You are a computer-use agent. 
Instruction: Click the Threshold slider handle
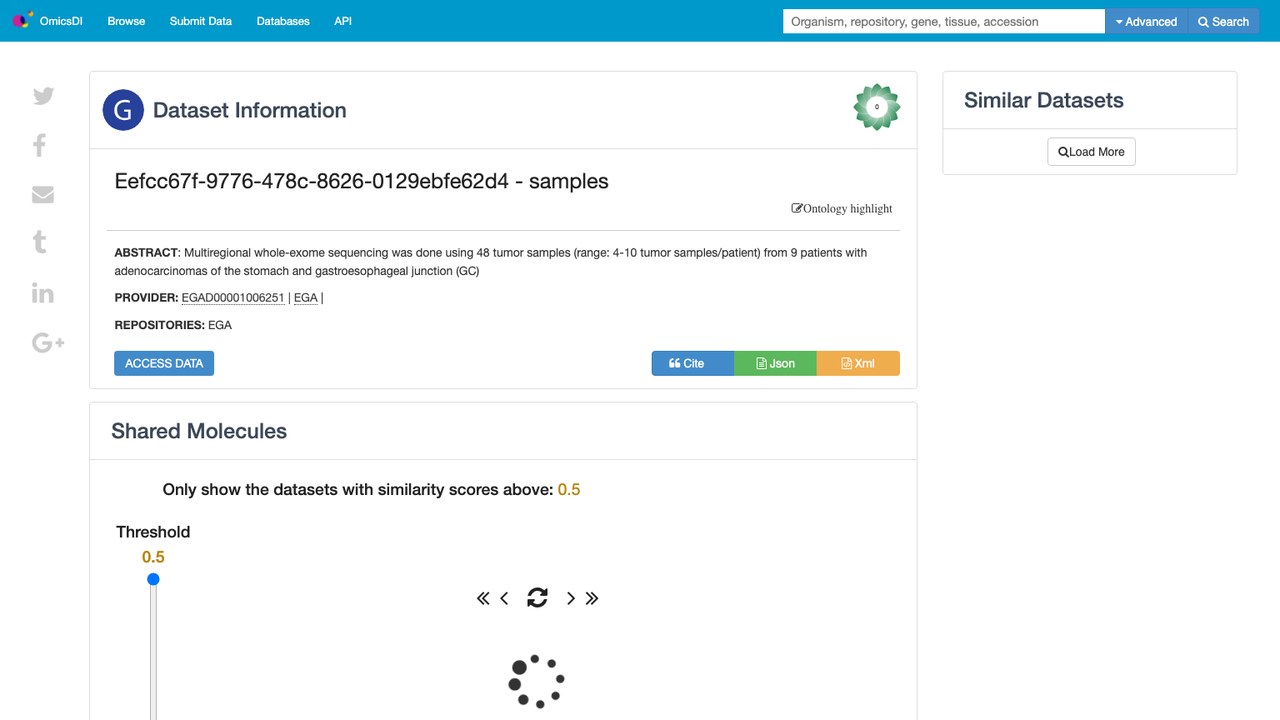click(153, 579)
